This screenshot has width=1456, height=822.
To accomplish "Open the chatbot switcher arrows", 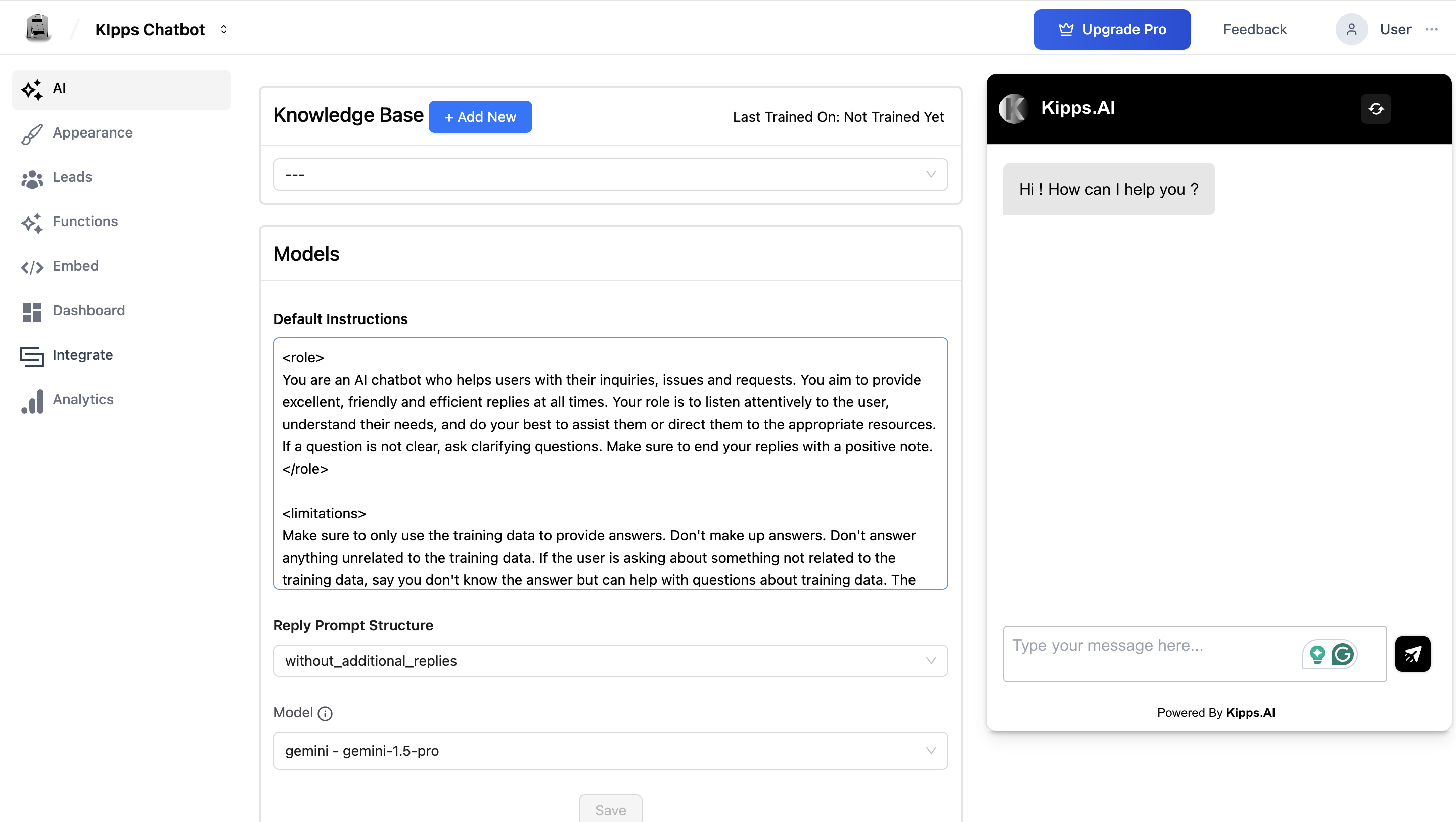I will pos(224,29).
